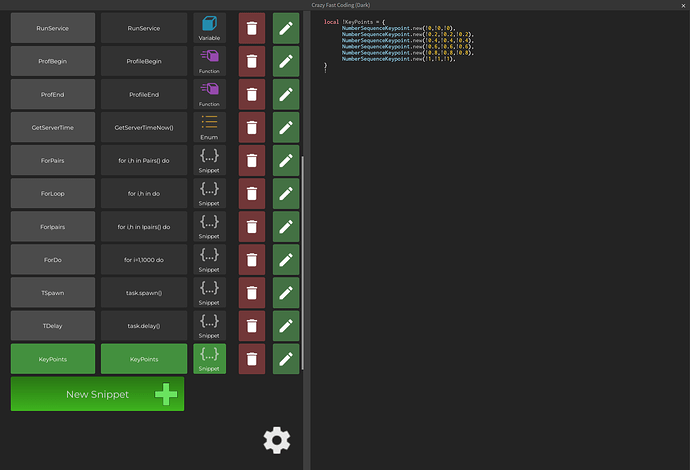Close the Crazy Fast Coding window
The height and width of the screenshot is (470, 690).
683,5
